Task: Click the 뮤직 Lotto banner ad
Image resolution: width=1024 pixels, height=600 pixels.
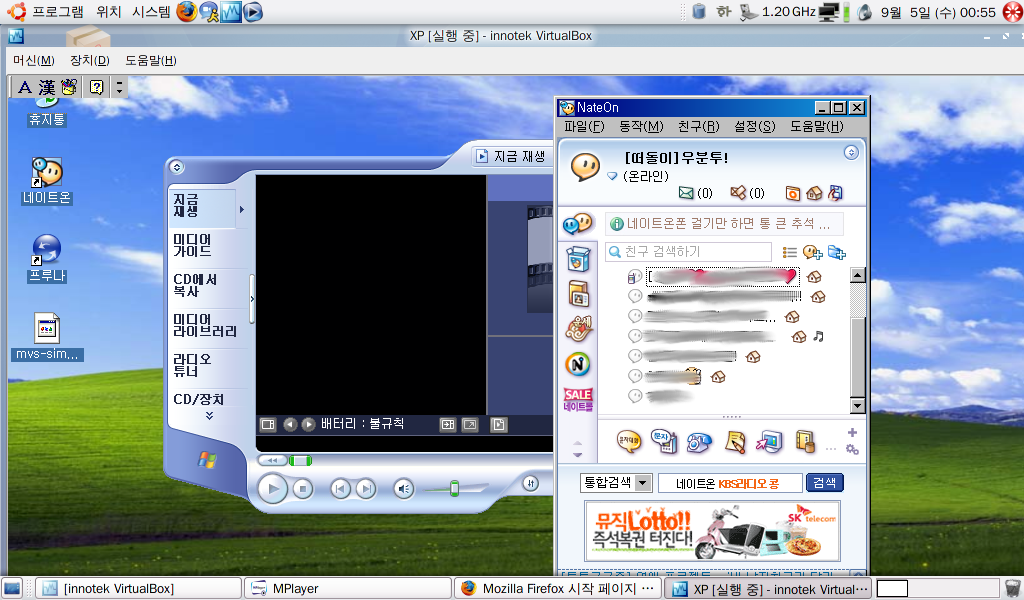Action: point(712,531)
